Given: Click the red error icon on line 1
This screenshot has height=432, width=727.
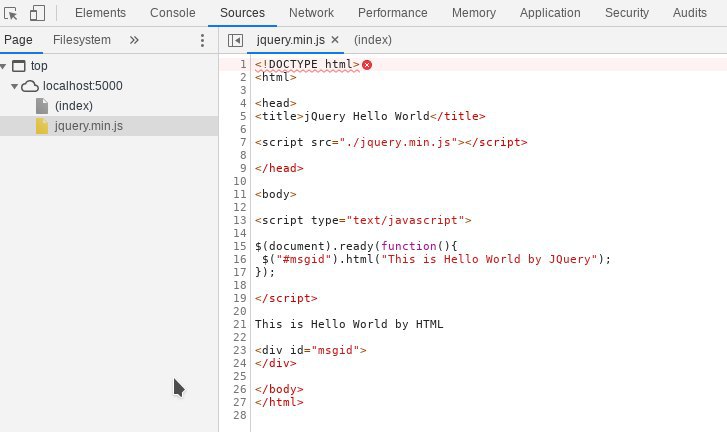Looking at the screenshot, I should pyautogui.click(x=367, y=65).
